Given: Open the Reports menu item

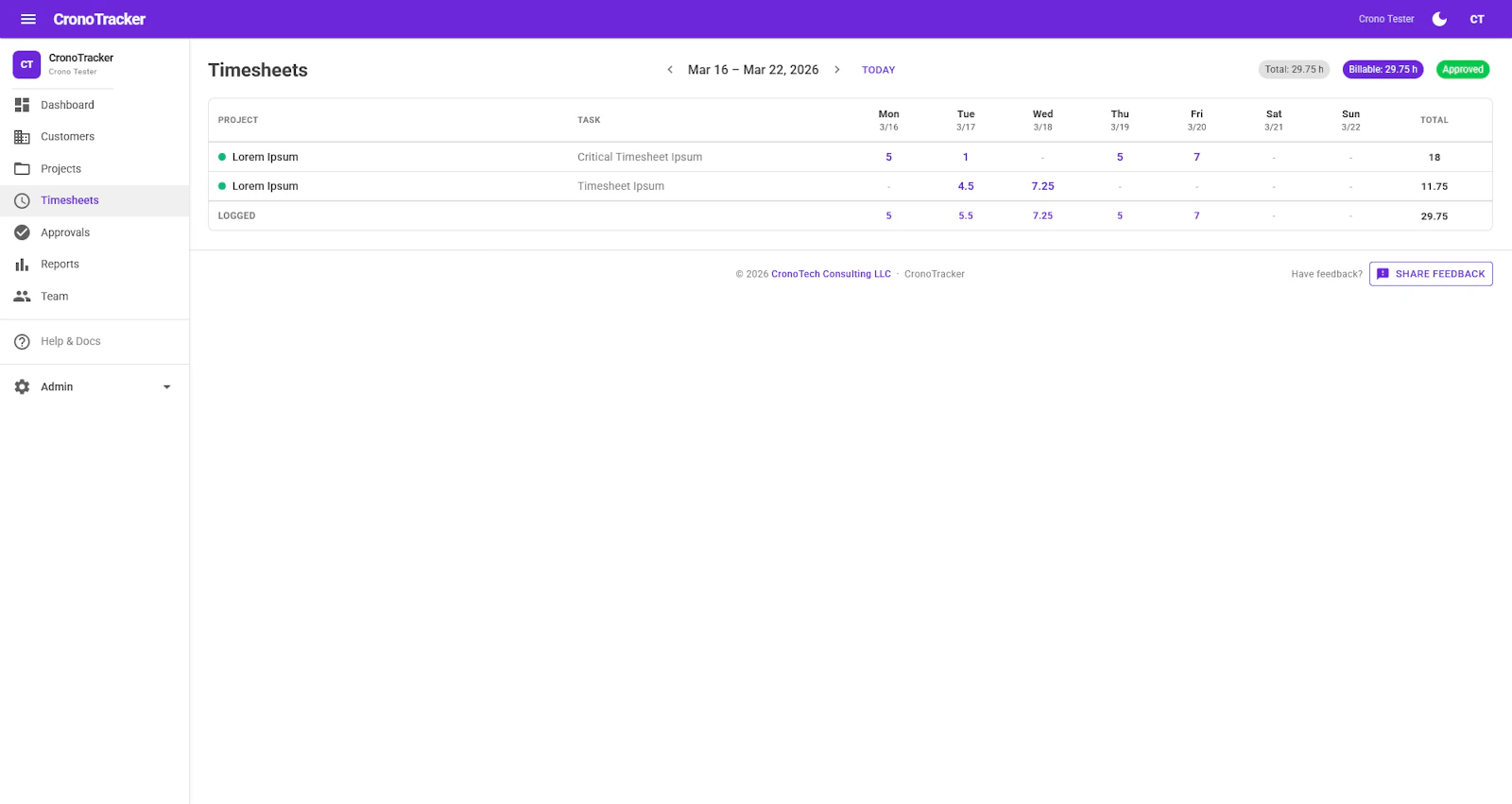Looking at the screenshot, I should click(94, 265).
